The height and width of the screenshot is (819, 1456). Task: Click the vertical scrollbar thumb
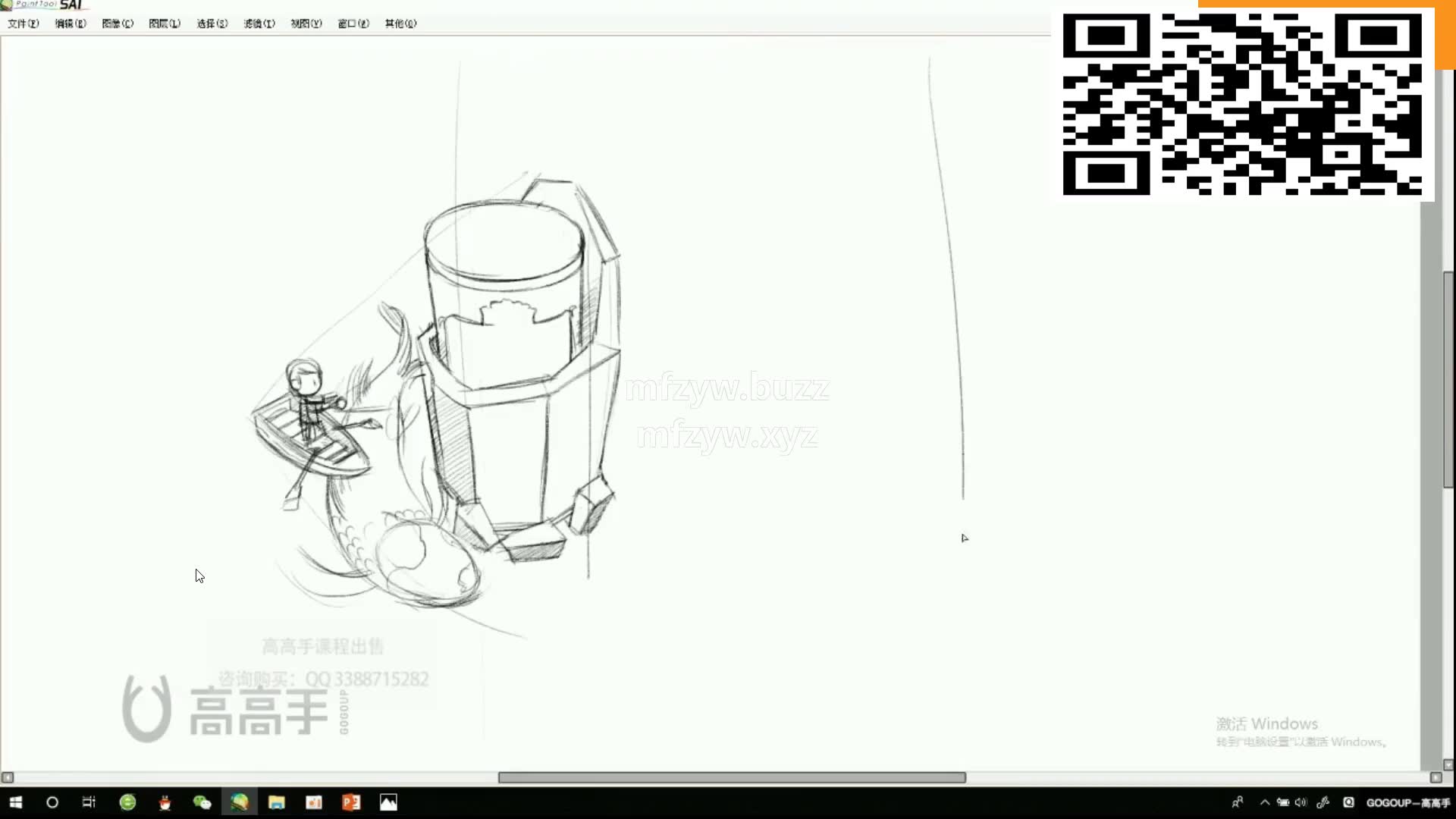pos(1448,379)
